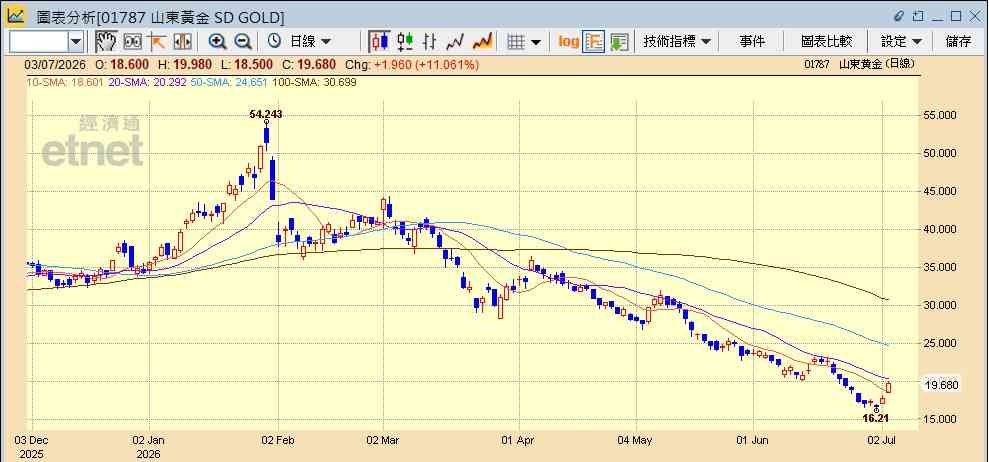Click the 圖表比較 button
989x462 pixels.
[x=826, y=42]
